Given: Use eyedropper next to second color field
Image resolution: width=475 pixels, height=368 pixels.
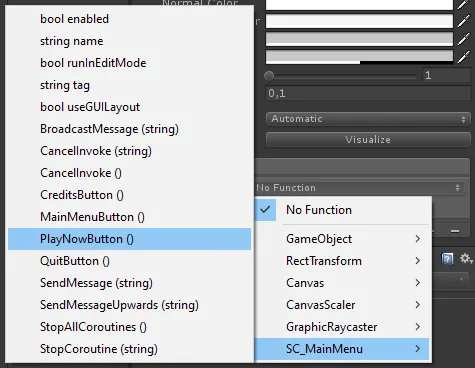Looking at the screenshot, I should 463,22.
